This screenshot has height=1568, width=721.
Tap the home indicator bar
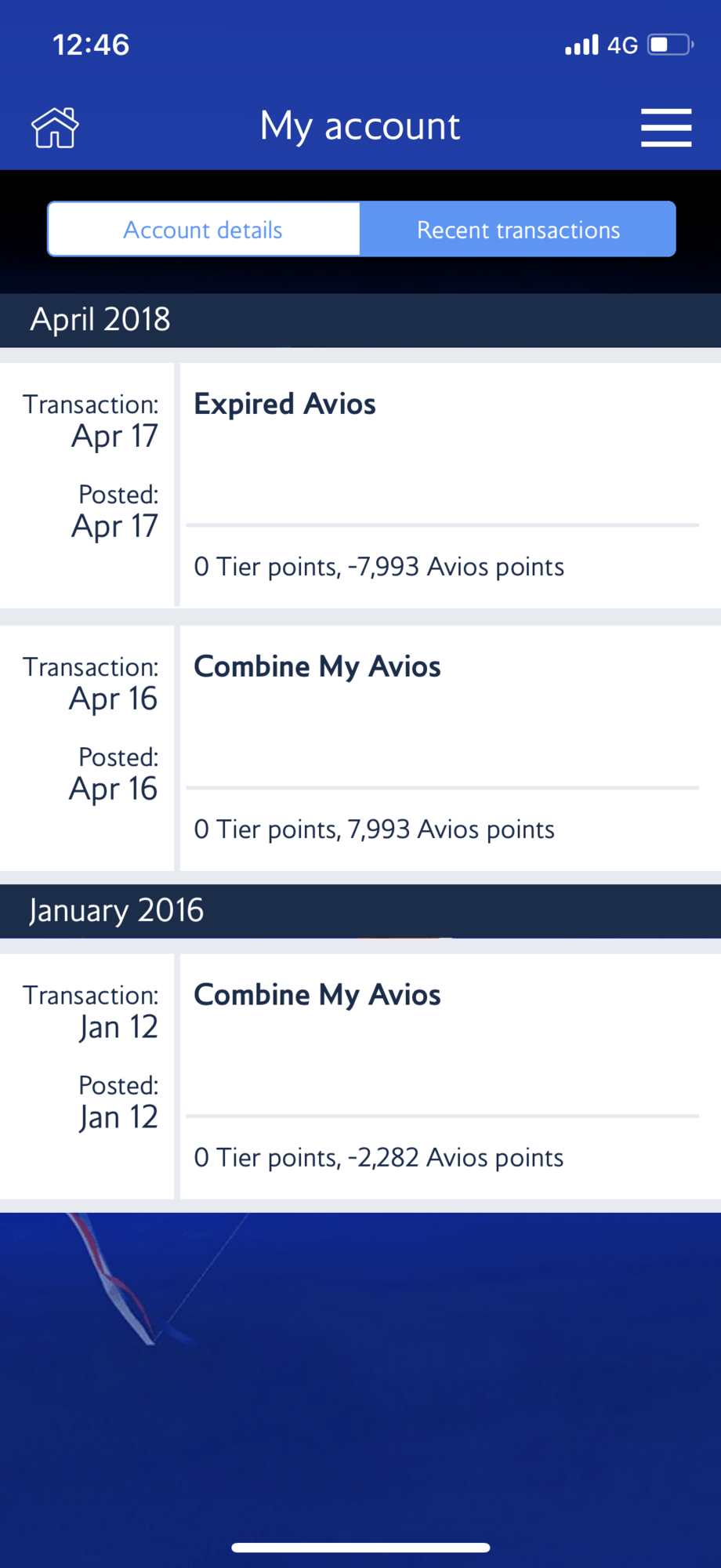coord(360,1548)
